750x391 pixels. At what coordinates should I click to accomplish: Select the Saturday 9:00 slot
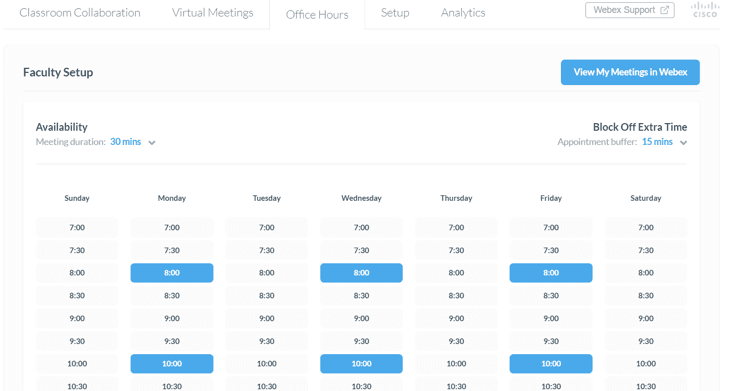645,318
